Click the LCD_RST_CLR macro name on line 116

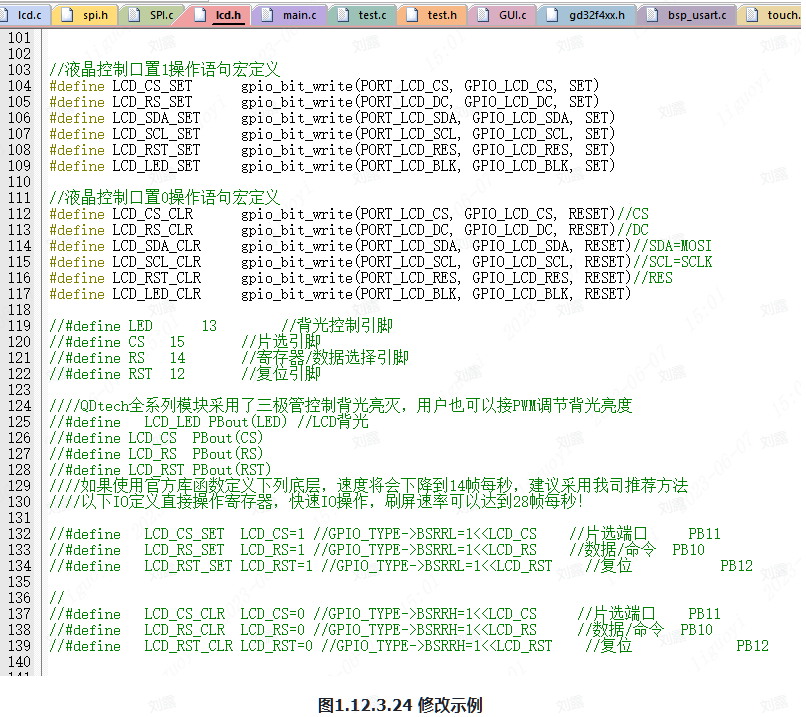point(157,278)
